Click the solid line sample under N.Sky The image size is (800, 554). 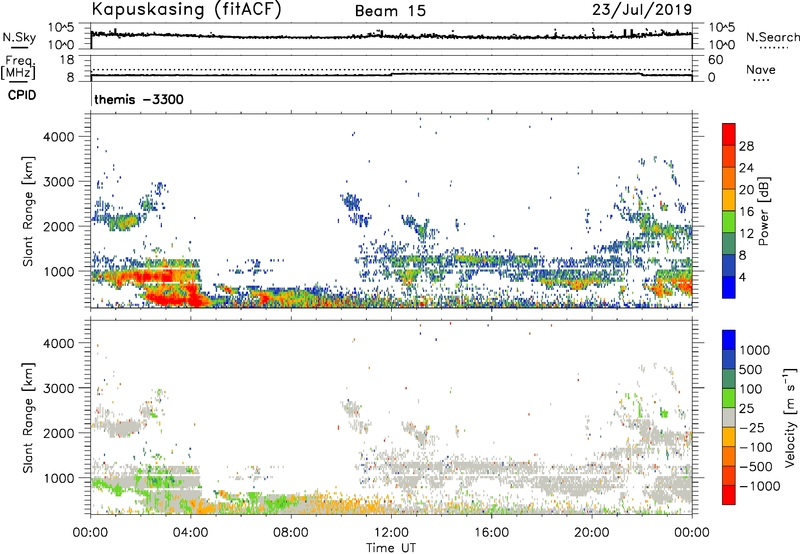(19, 47)
